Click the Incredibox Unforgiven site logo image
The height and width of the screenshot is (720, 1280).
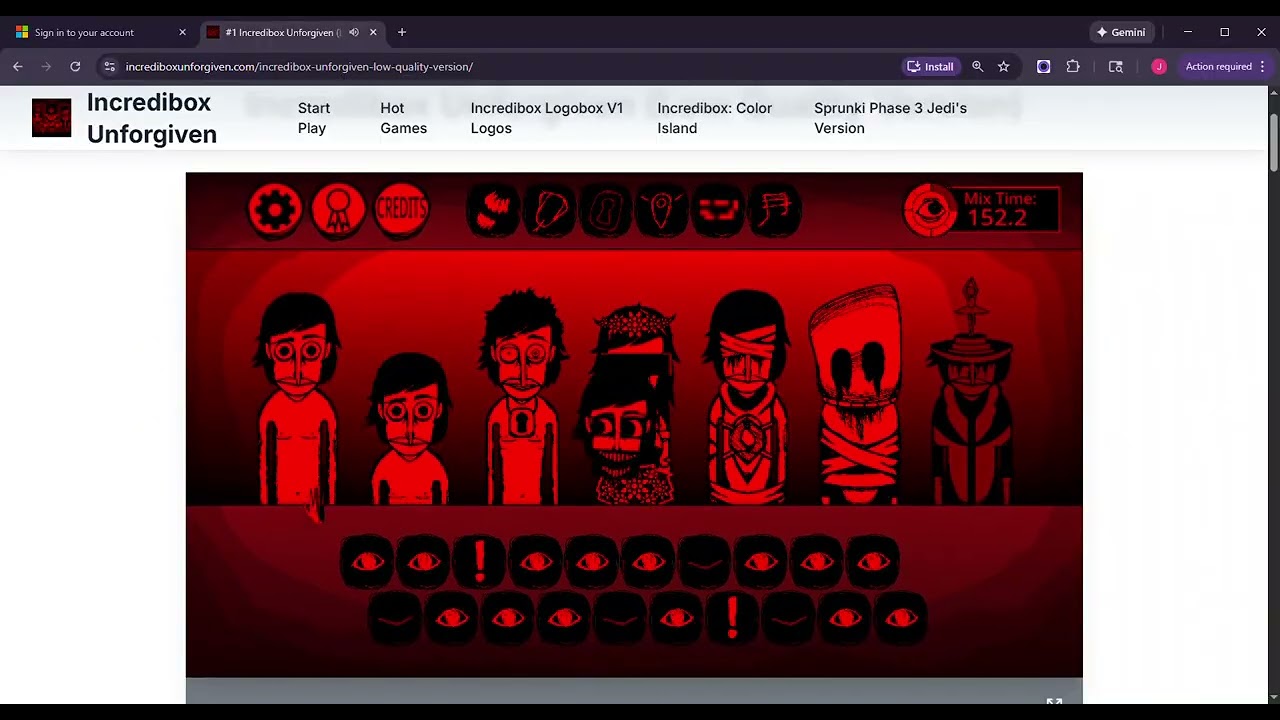(51, 118)
